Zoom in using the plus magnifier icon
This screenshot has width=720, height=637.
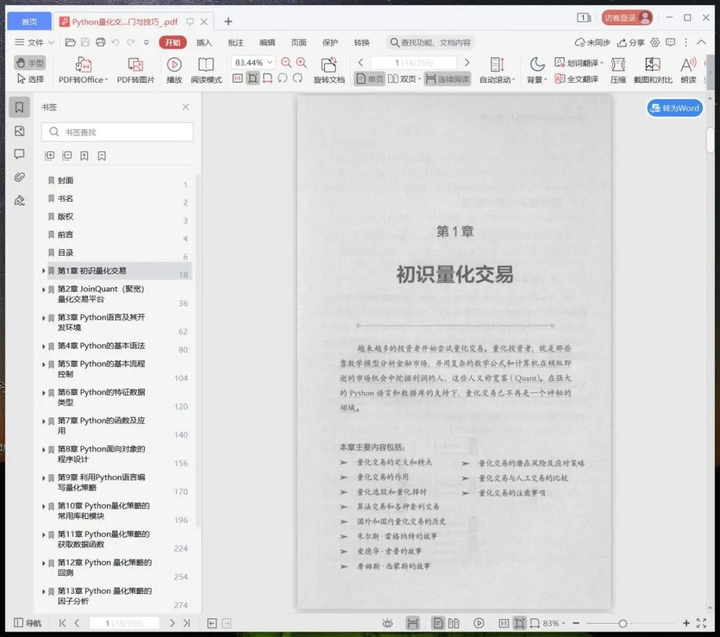tap(302, 62)
